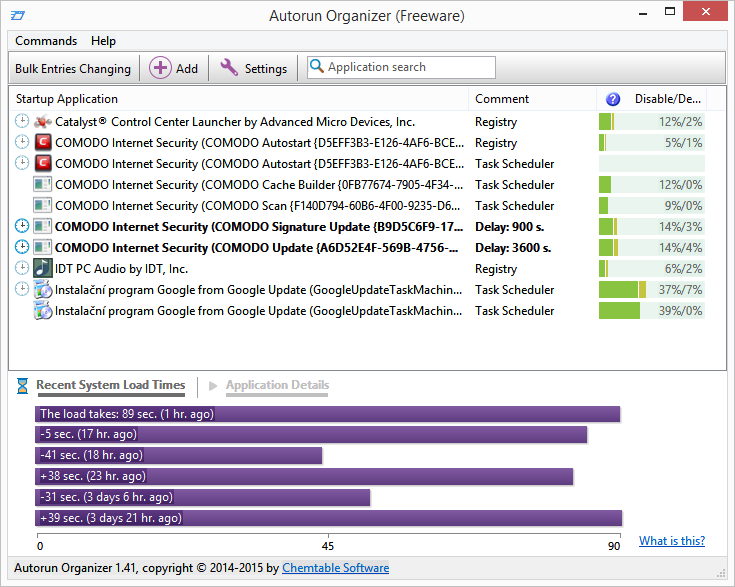This screenshot has height=587, width=735.
Task: Select the IDT PC Audio by IDT, Inc. entry
Action: pos(121,269)
